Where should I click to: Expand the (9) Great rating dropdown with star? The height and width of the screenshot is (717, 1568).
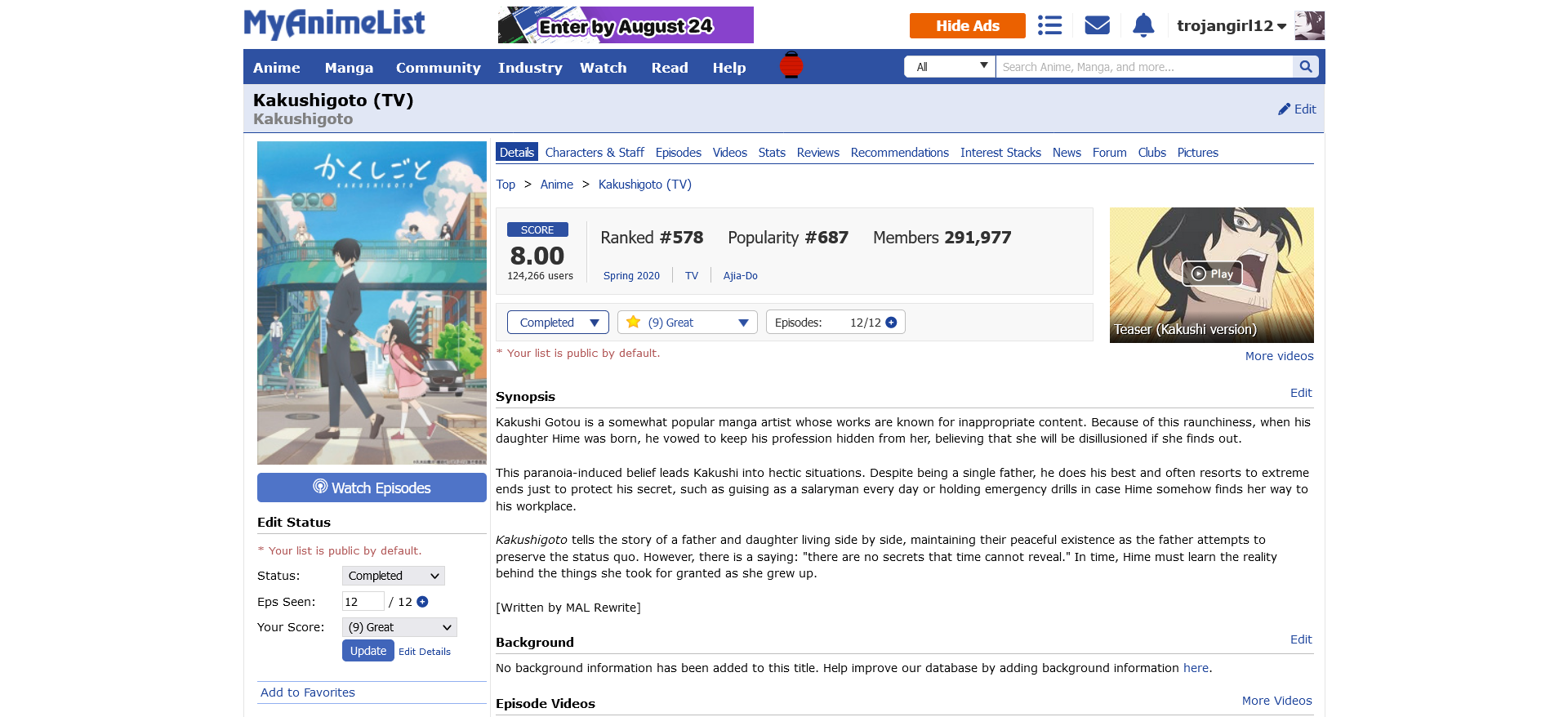688,323
